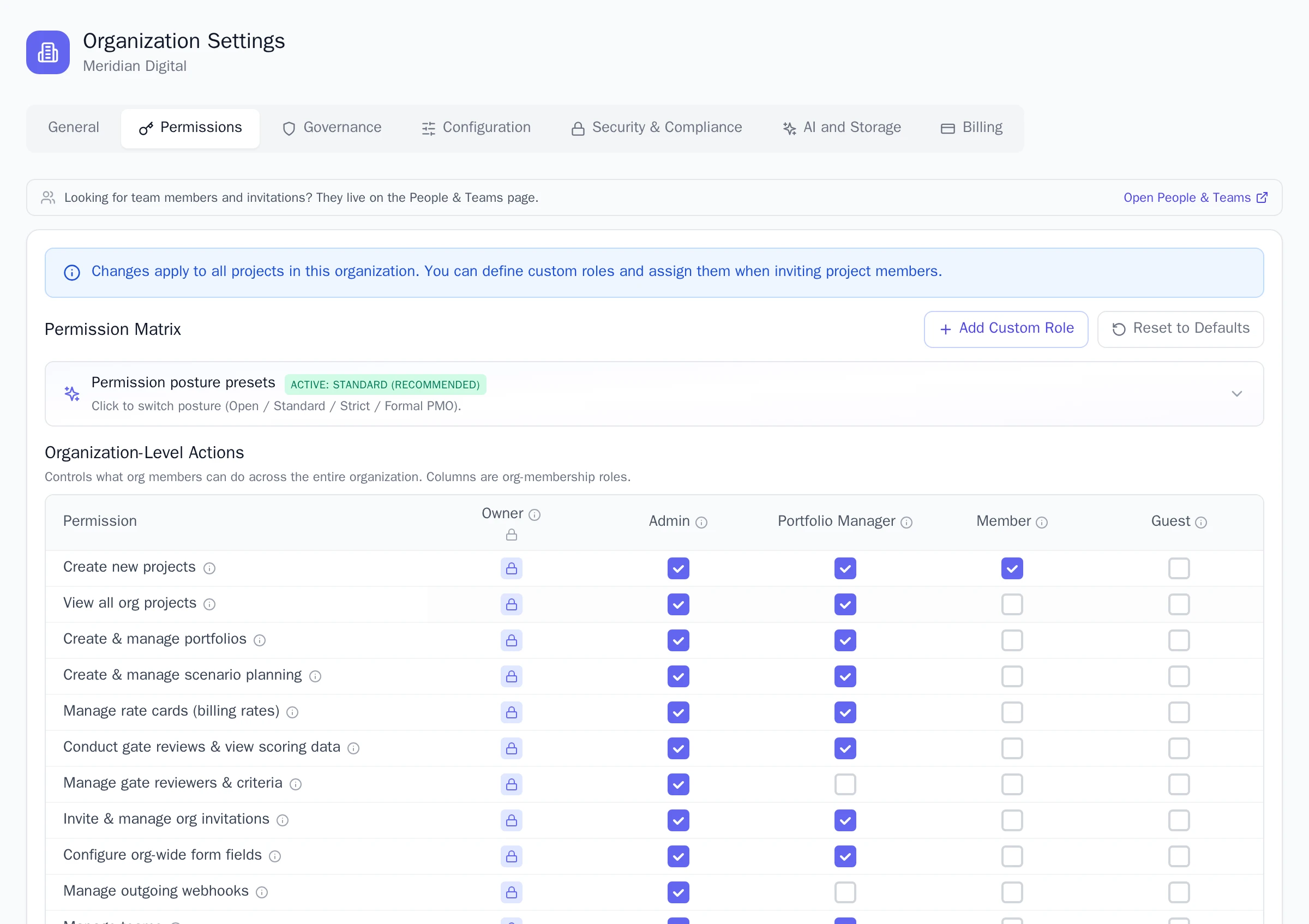
Task: Enable Member for View all org projects
Action: [x=1012, y=604]
